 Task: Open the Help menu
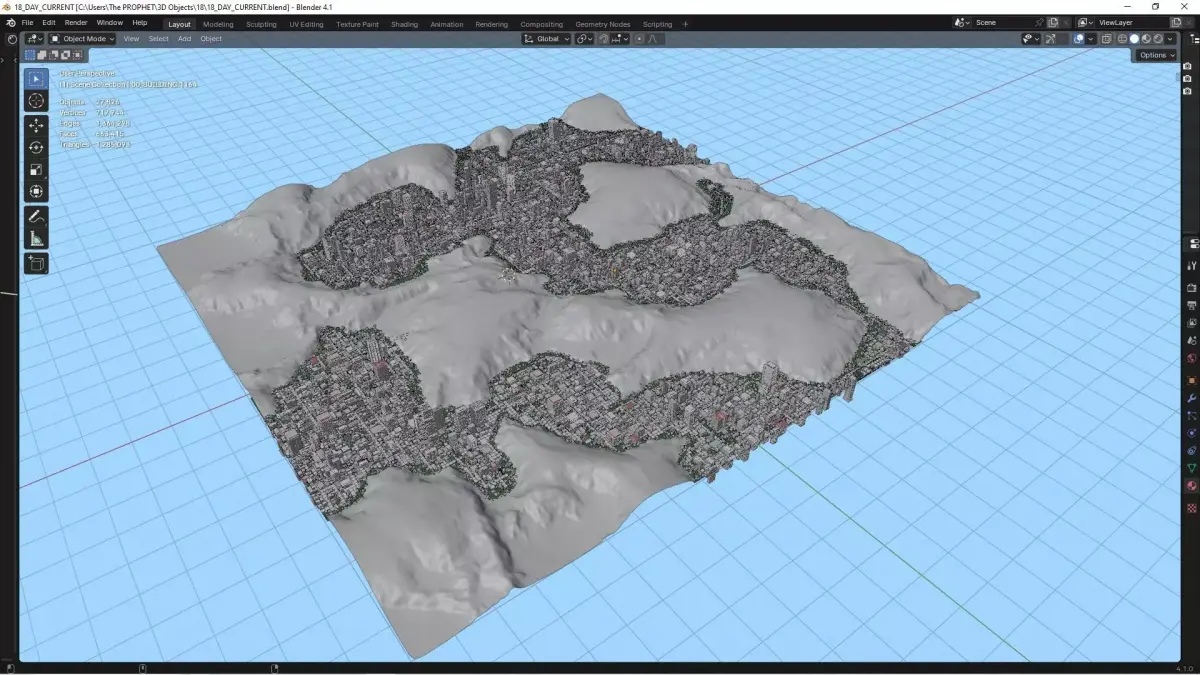pyautogui.click(x=140, y=22)
